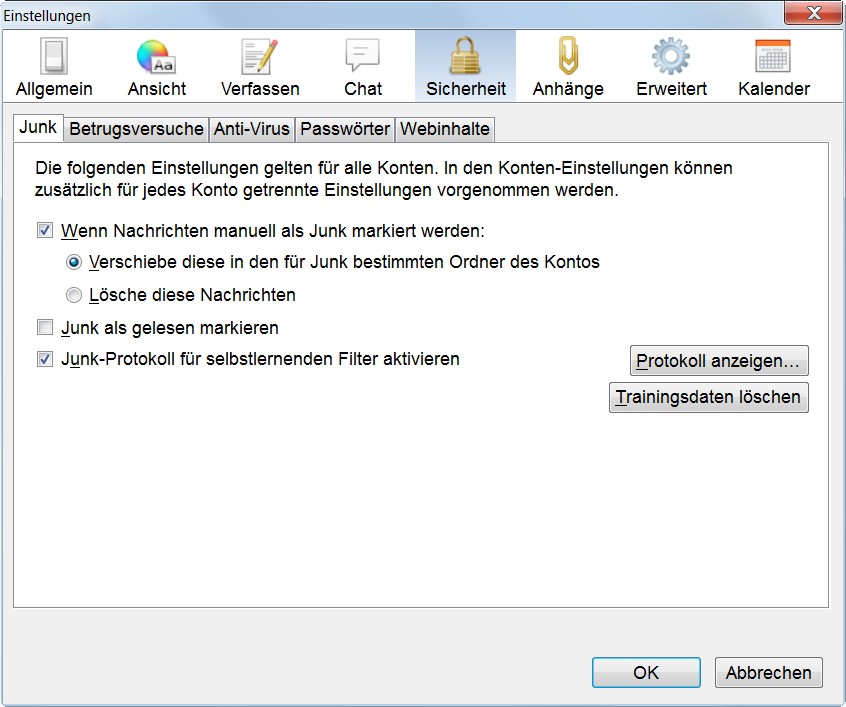This screenshot has height=707, width=846.
Task: Open the Anti-Virus tab
Action: [252, 129]
